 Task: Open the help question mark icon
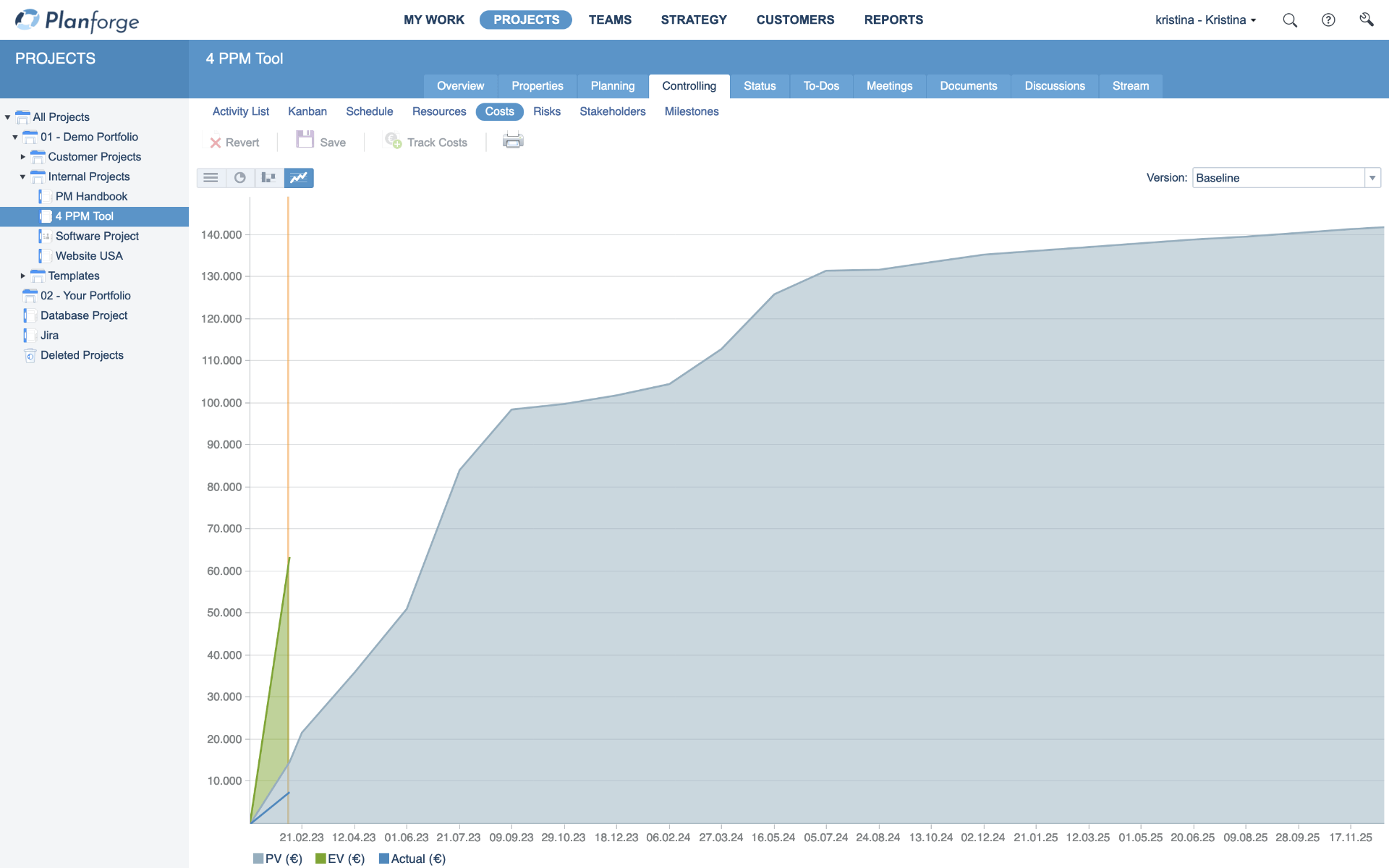pos(1328,20)
